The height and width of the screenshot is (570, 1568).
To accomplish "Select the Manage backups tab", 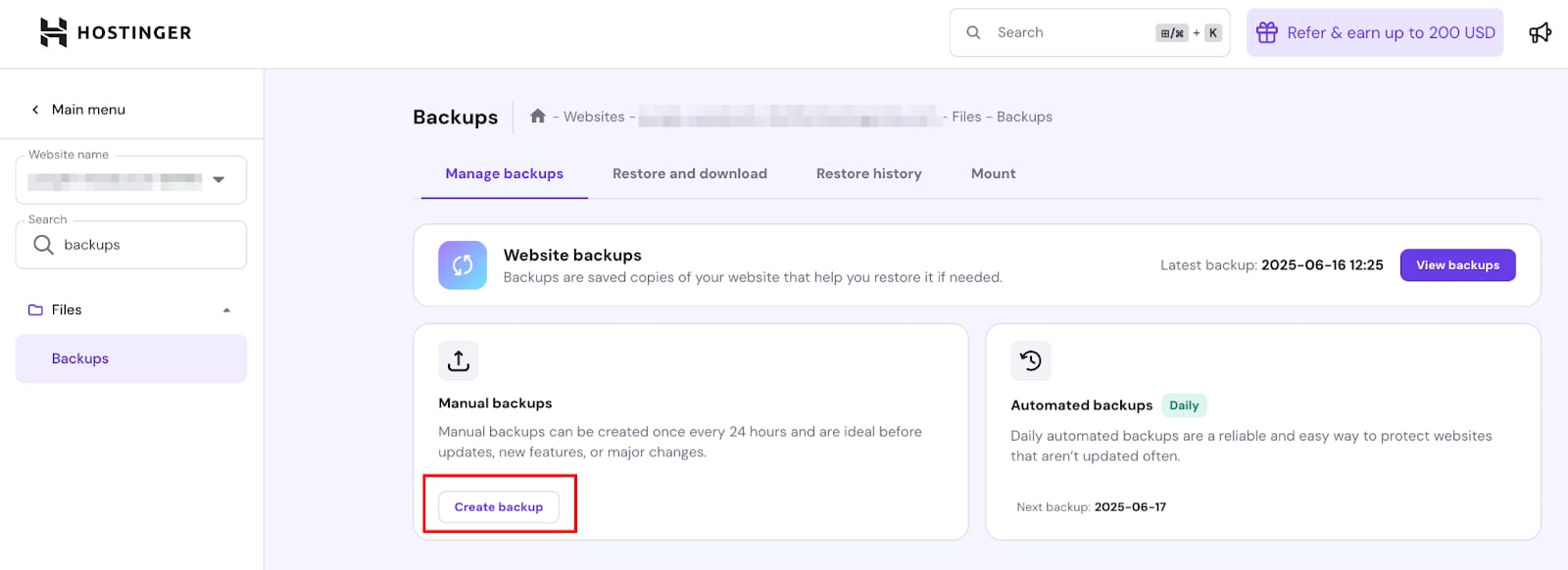I will (x=504, y=173).
